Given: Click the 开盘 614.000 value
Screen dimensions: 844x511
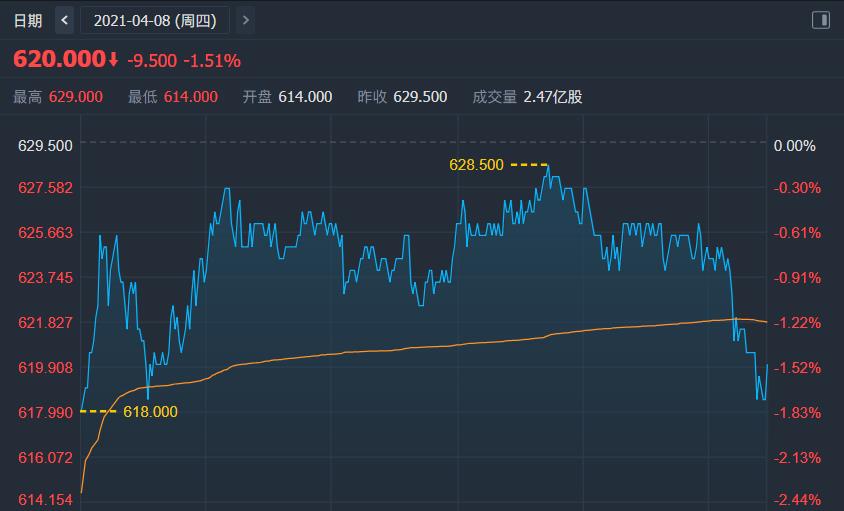Looking at the screenshot, I should tap(305, 97).
